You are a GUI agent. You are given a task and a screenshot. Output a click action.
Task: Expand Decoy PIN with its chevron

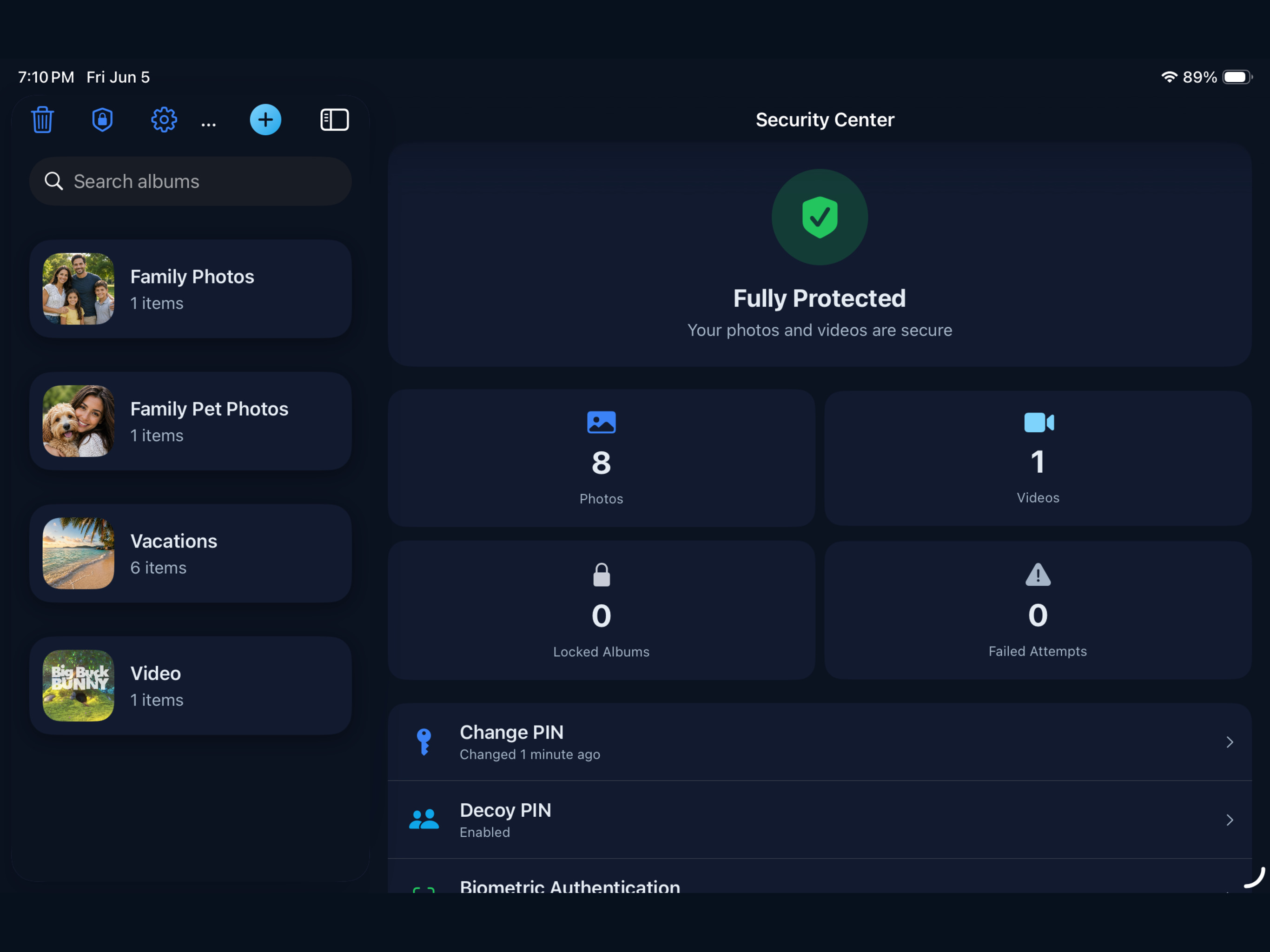1229,820
